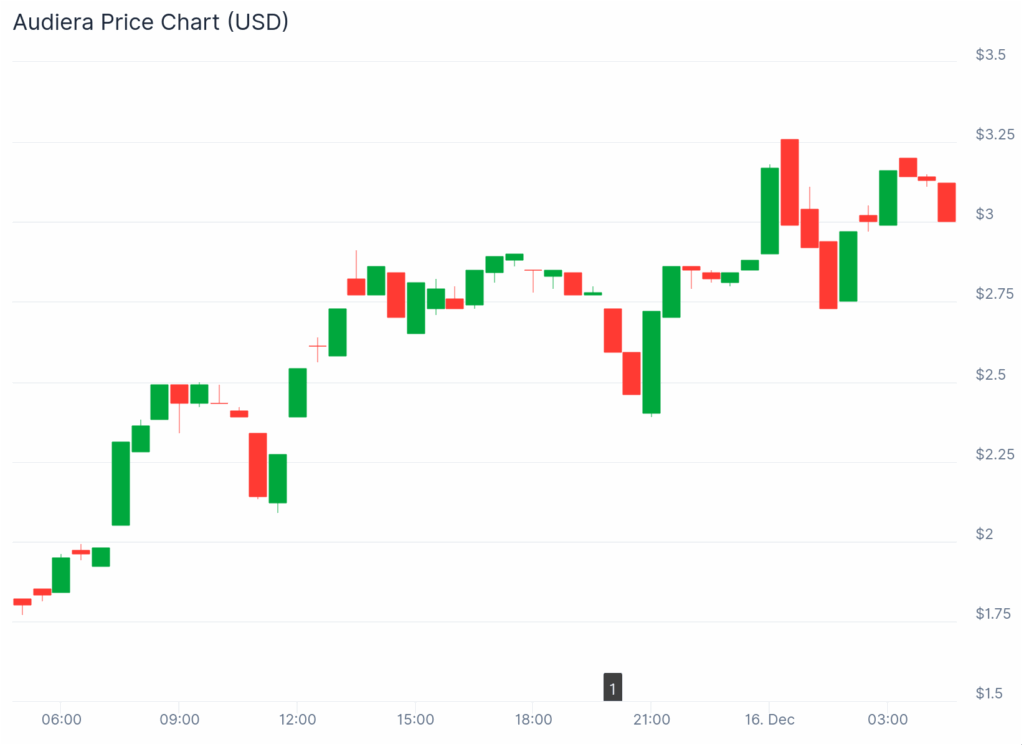
Task: Select the 09:00 time axis label
Action: (179, 719)
